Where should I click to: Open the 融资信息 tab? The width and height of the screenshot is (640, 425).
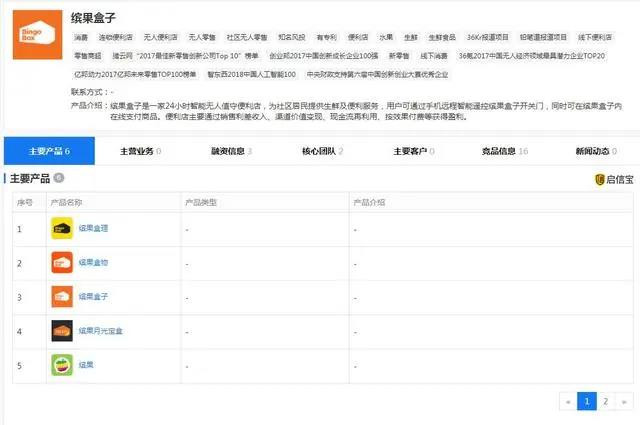click(231, 151)
